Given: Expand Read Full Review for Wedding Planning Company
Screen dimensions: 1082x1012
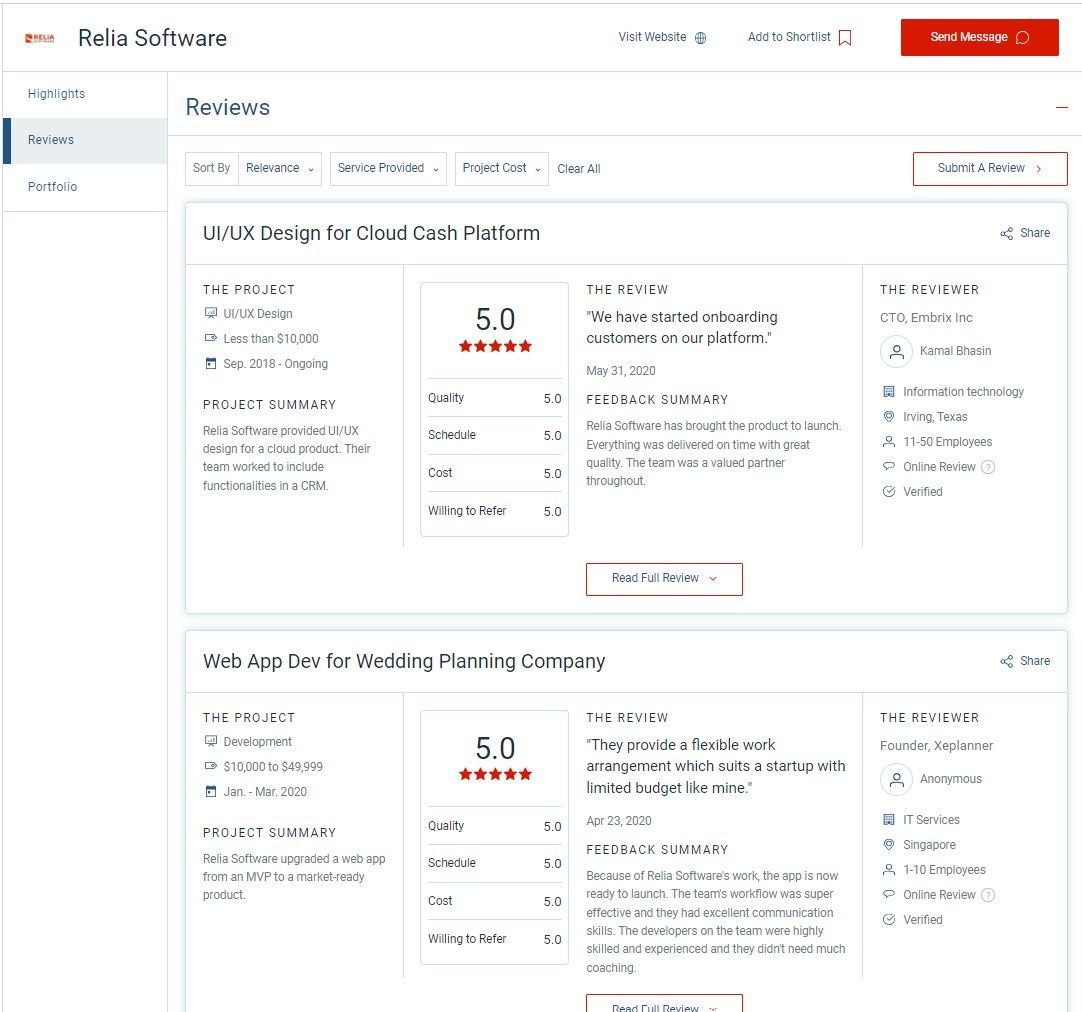Looking at the screenshot, I should (x=664, y=1004).
